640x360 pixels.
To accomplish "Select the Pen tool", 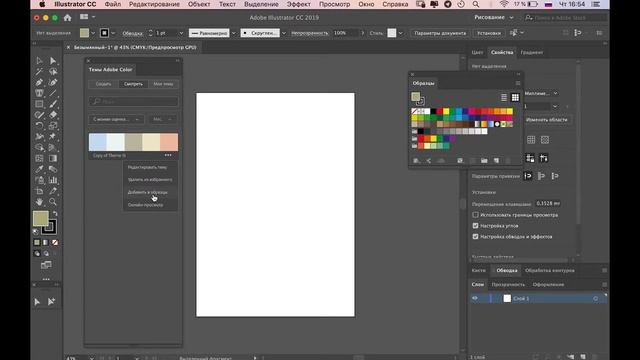I will pyautogui.click(x=39, y=82).
